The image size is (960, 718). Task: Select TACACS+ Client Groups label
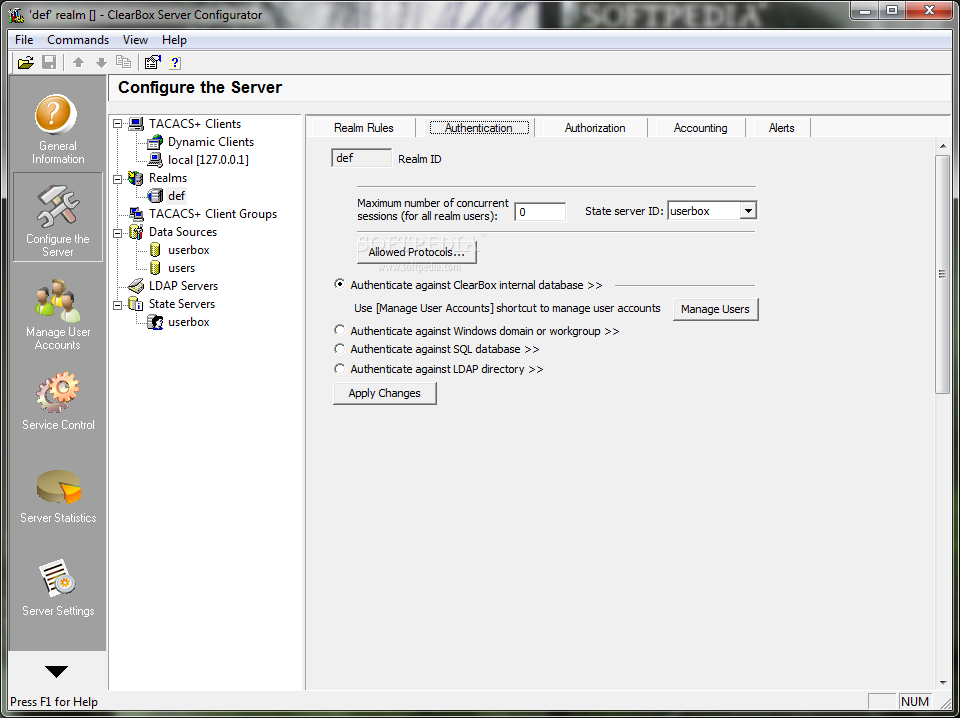[212, 214]
